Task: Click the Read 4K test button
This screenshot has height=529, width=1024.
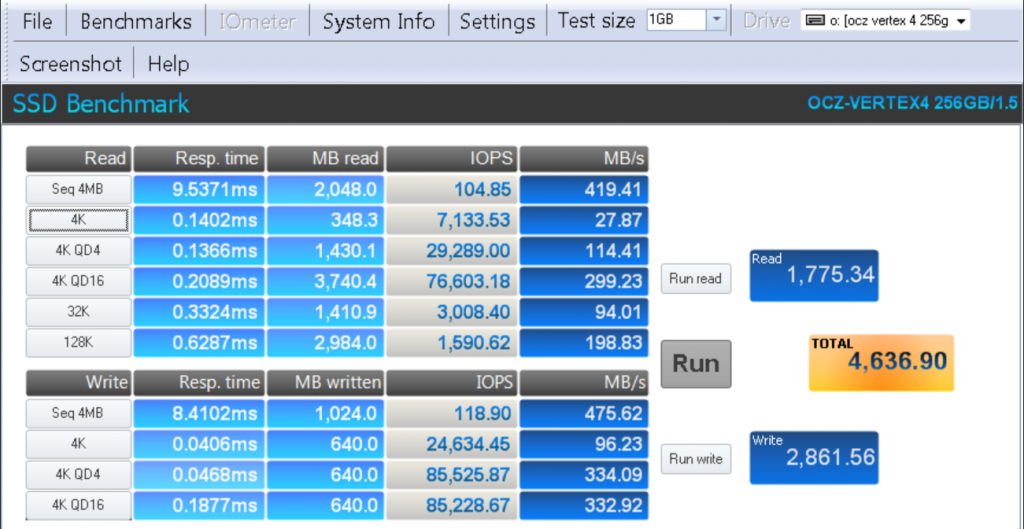Action: [78, 221]
